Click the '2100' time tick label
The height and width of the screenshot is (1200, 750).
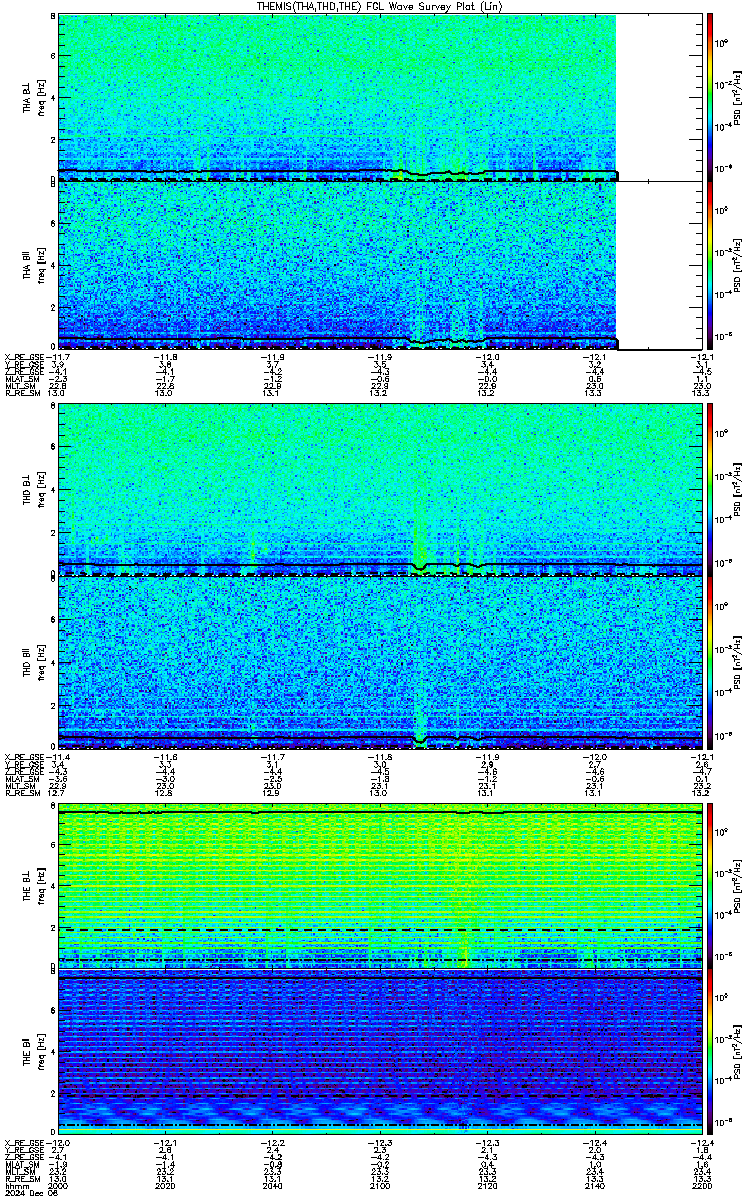(x=379, y=1184)
